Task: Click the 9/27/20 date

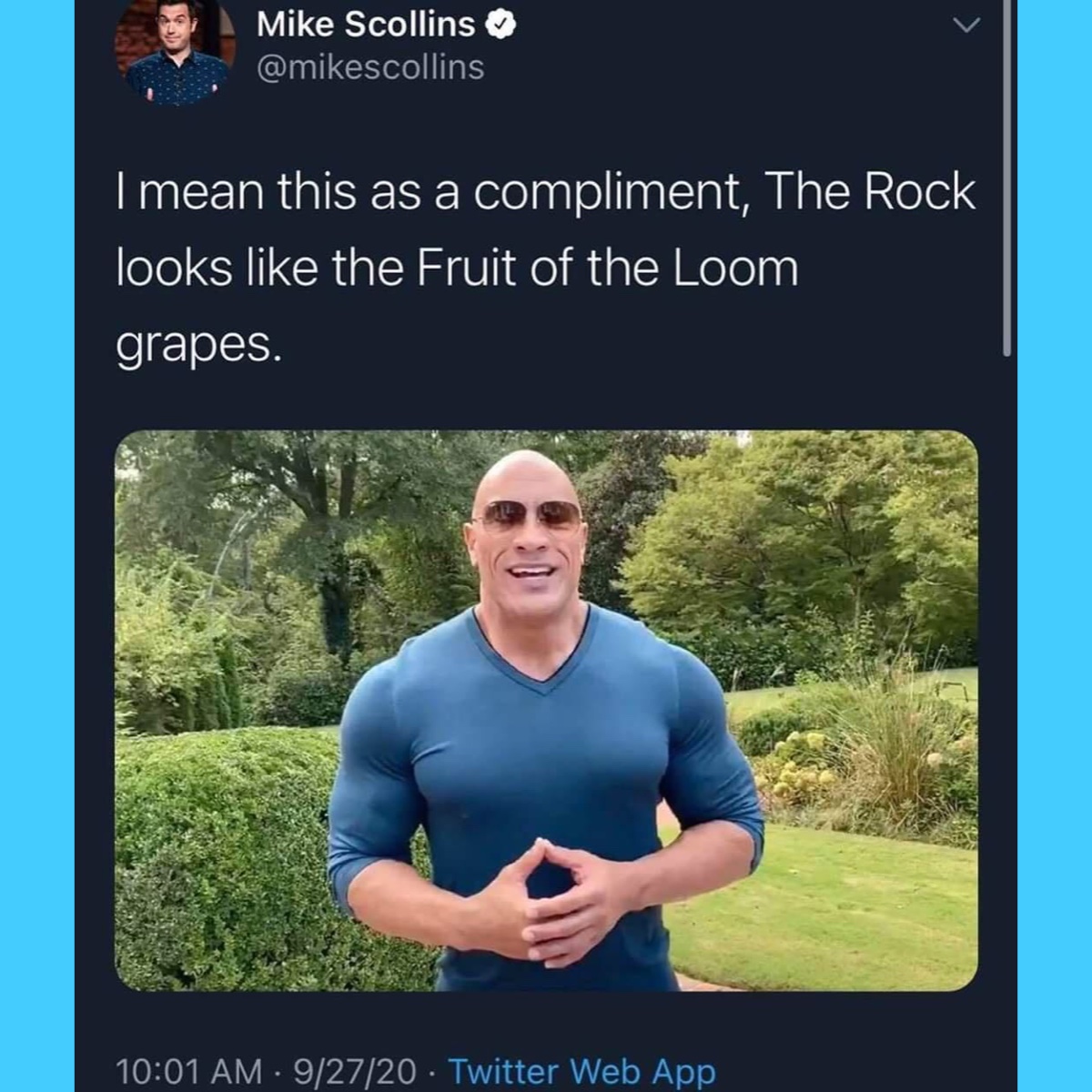Action: click(x=355, y=1071)
